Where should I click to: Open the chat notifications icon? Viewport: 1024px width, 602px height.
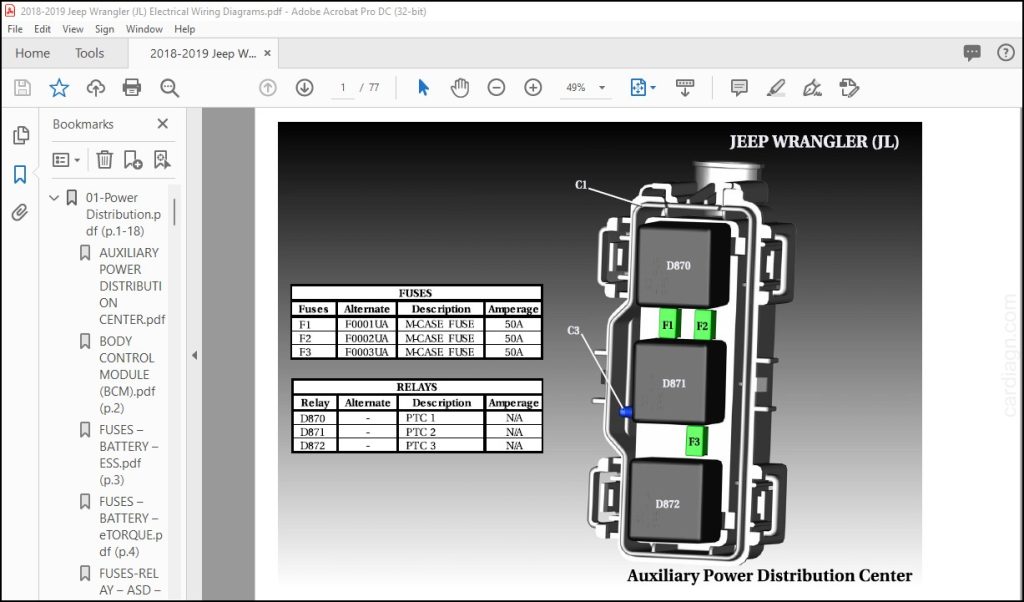[x=972, y=53]
